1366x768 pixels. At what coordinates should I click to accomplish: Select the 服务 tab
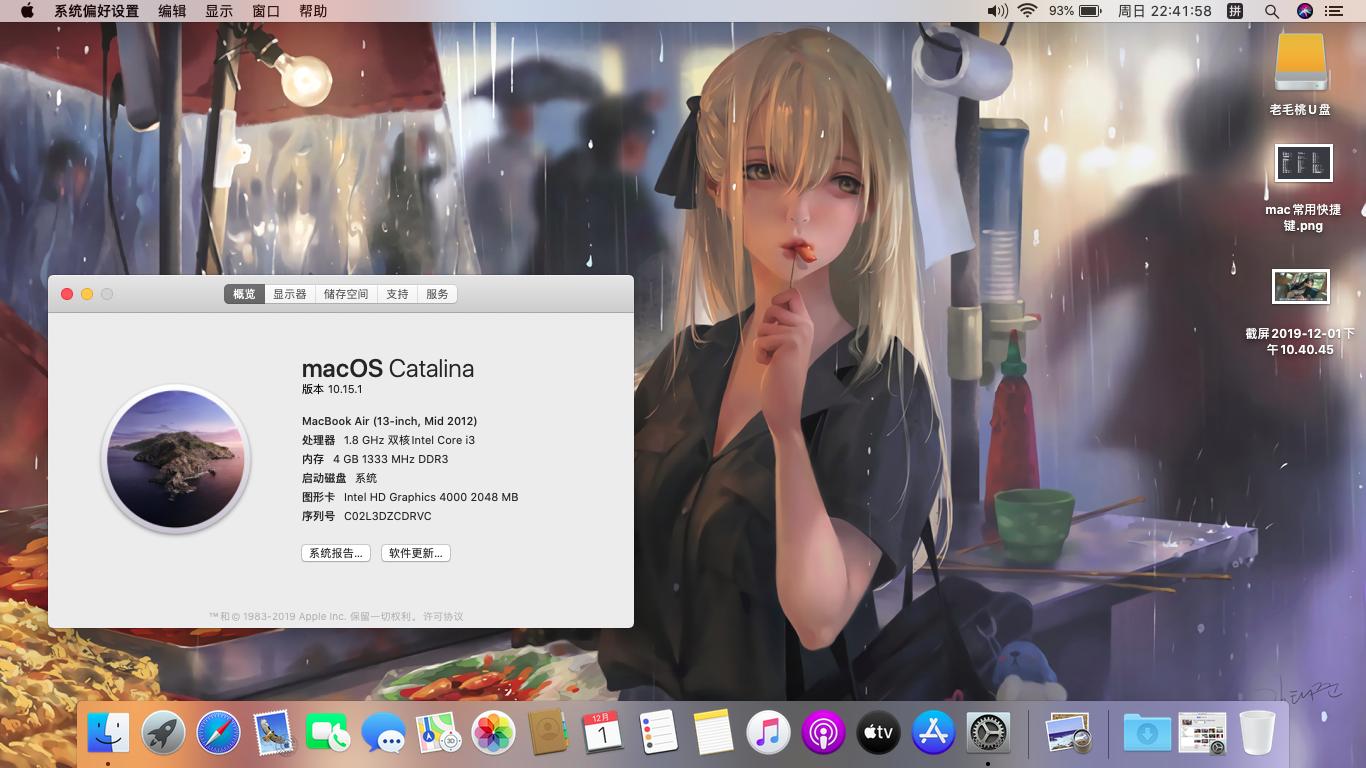coord(437,294)
